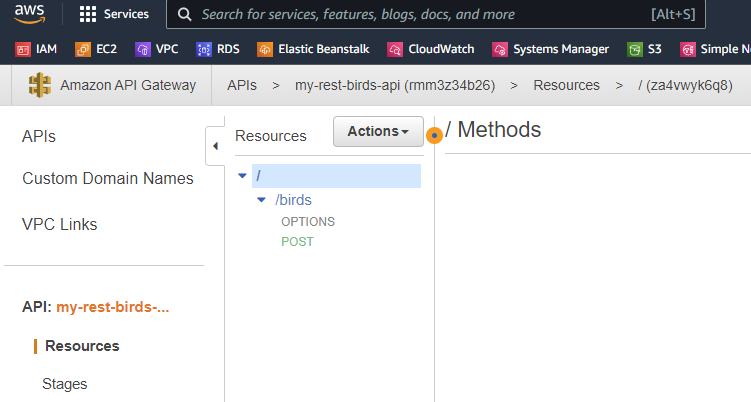The height and width of the screenshot is (402, 751).
Task: Click the Amazon API Gateway logo icon
Action: point(40,85)
